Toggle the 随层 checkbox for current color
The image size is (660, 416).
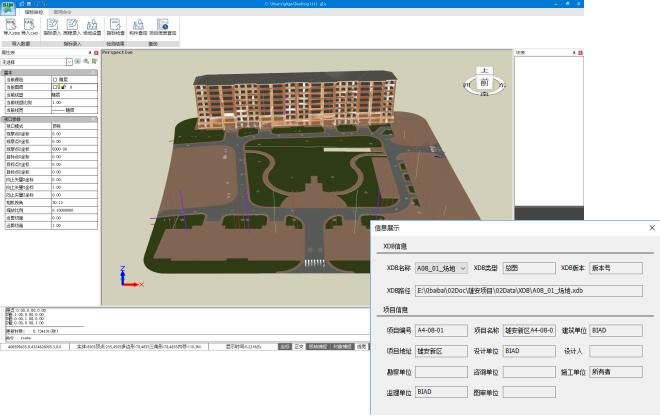(55, 78)
